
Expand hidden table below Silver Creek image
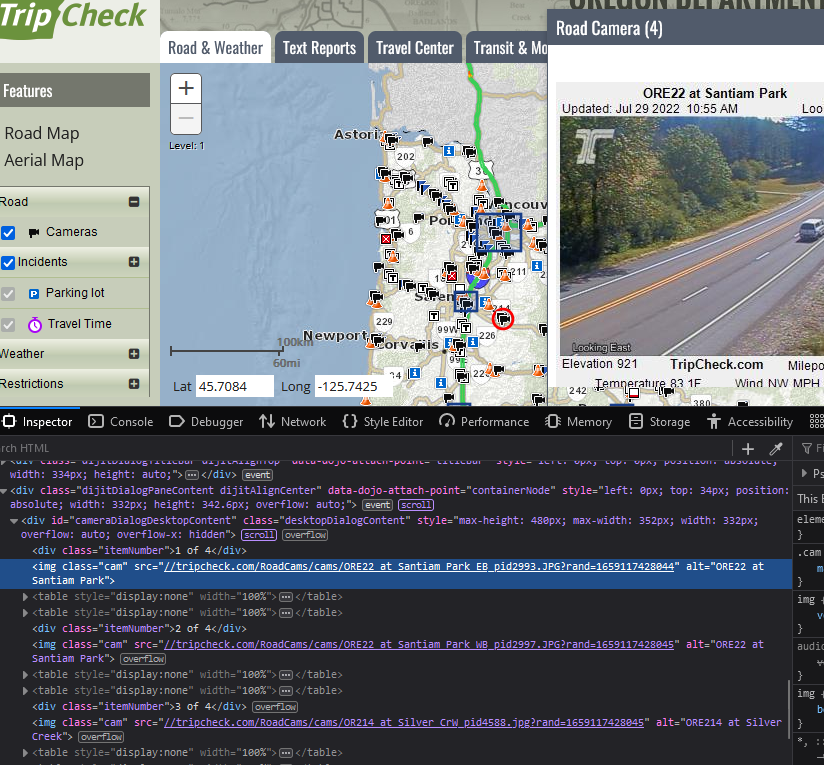tap(25, 752)
